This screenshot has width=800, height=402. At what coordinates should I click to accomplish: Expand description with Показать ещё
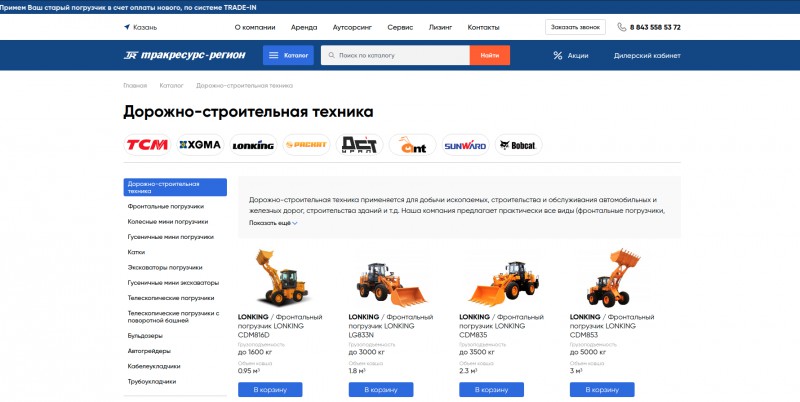pyautogui.click(x=273, y=223)
